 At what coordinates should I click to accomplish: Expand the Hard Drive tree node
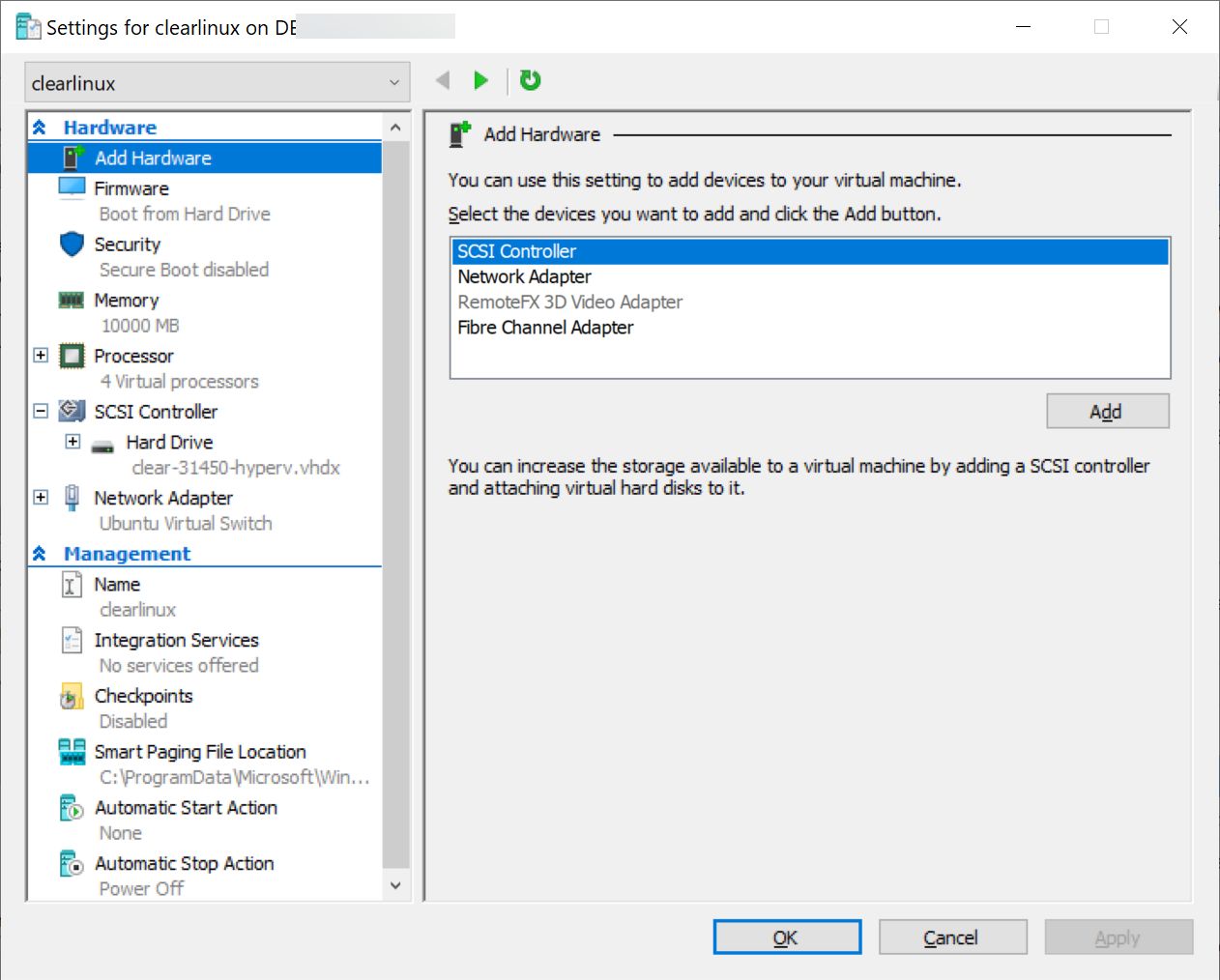point(73,442)
